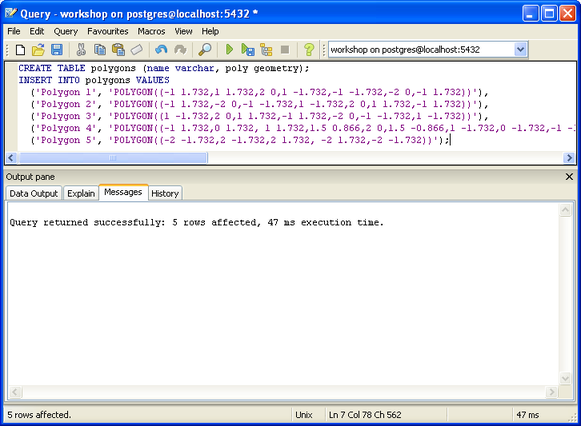Open the Favourites menu
The height and width of the screenshot is (426, 581).
108,31
